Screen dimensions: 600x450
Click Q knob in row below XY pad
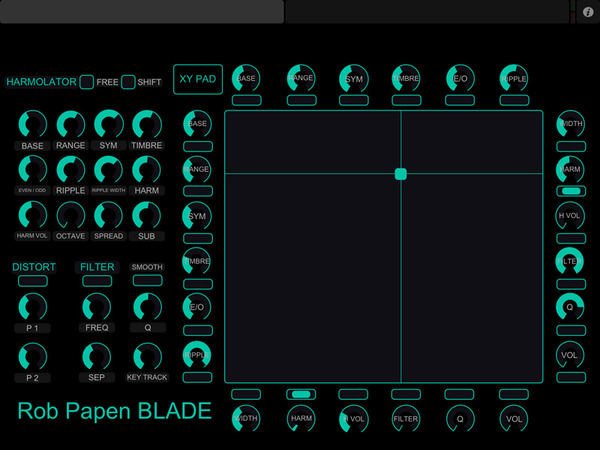coord(460,419)
